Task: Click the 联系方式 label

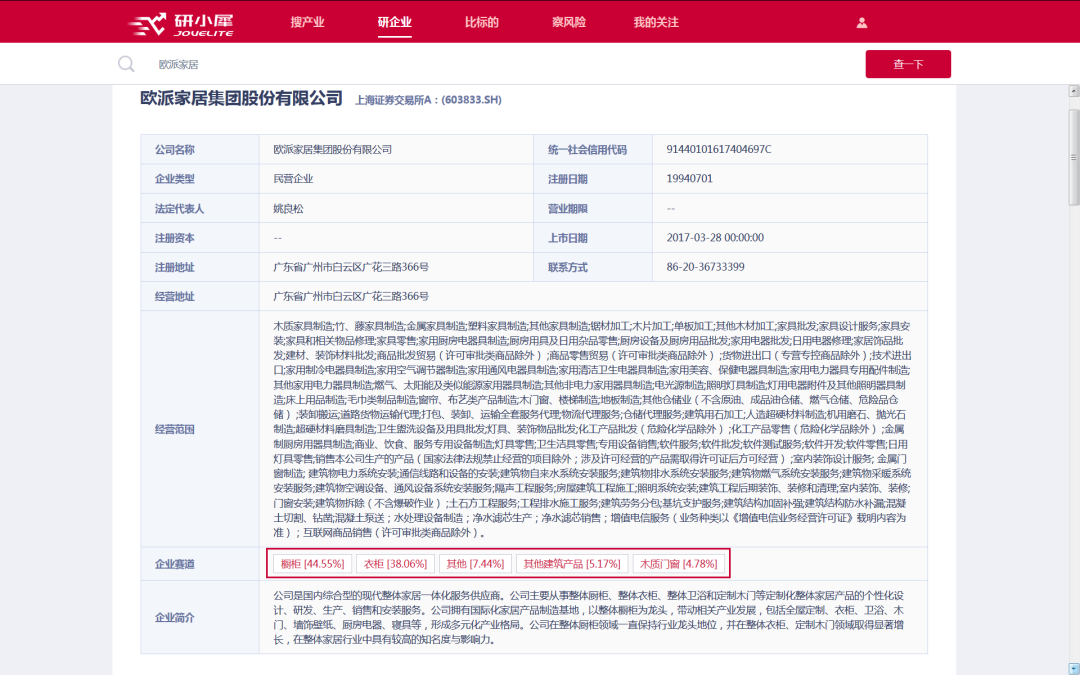Action: [568, 267]
